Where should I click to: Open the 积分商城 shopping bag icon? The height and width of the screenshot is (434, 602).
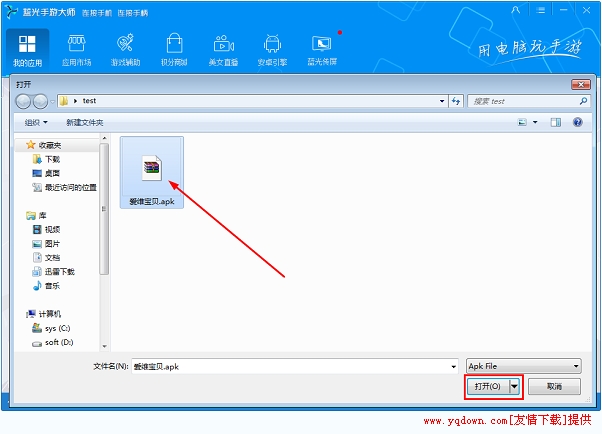(174, 50)
